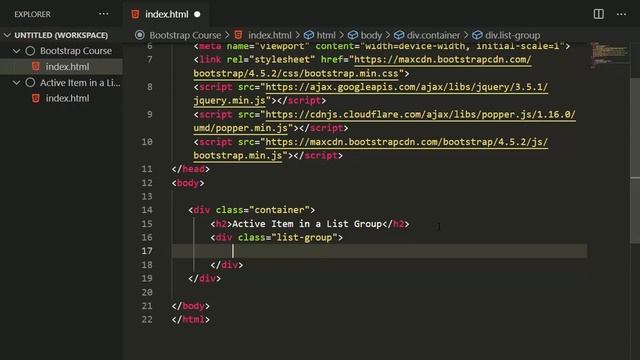Open editor more actions ellipsis

[621, 14]
